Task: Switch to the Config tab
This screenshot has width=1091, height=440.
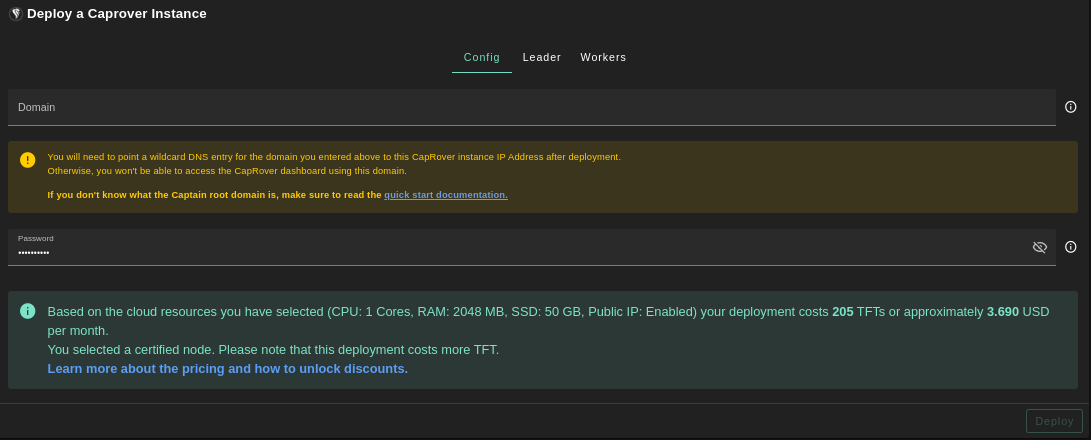Action: 481,58
